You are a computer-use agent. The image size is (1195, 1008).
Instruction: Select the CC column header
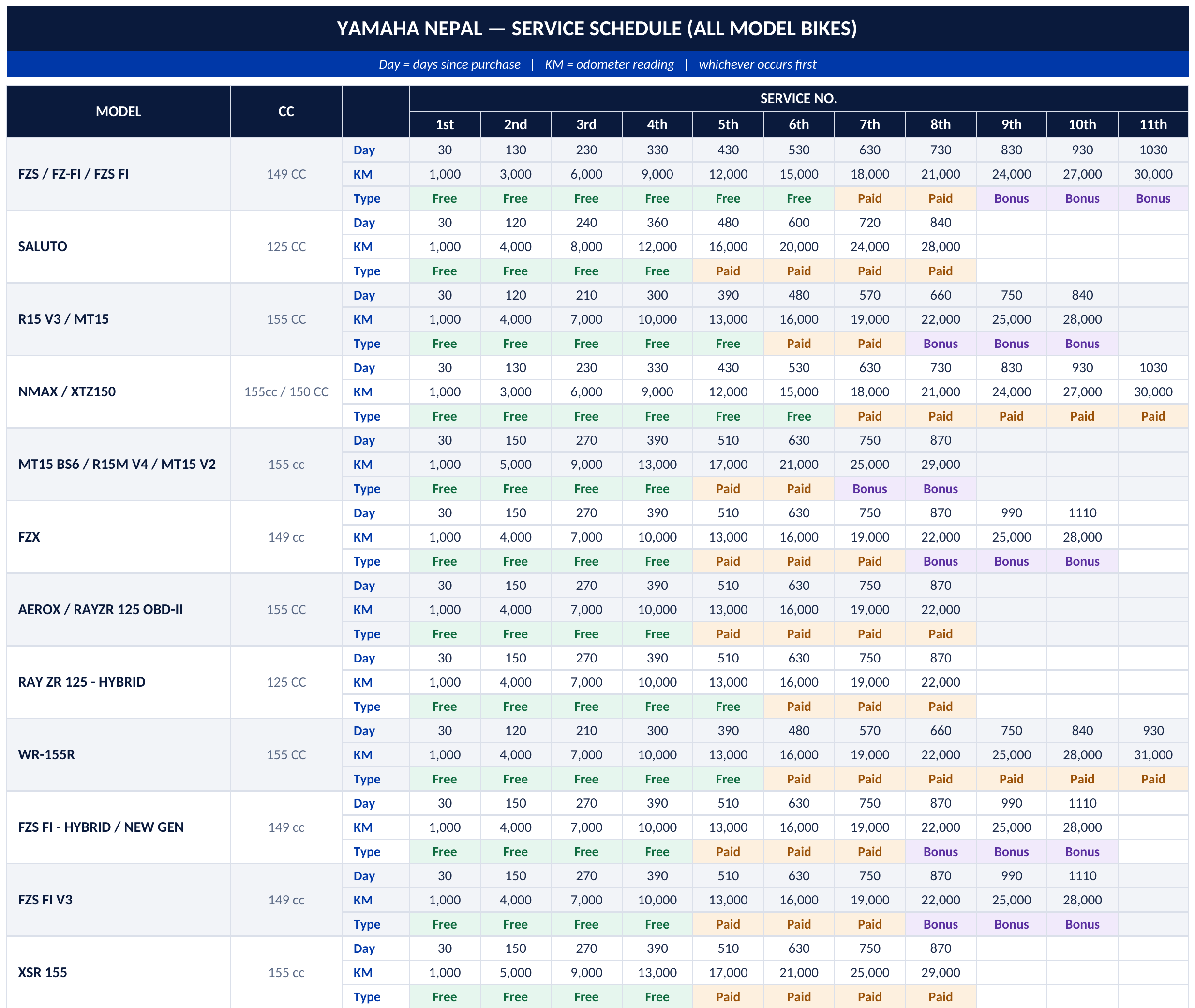pyautogui.click(x=286, y=111)
